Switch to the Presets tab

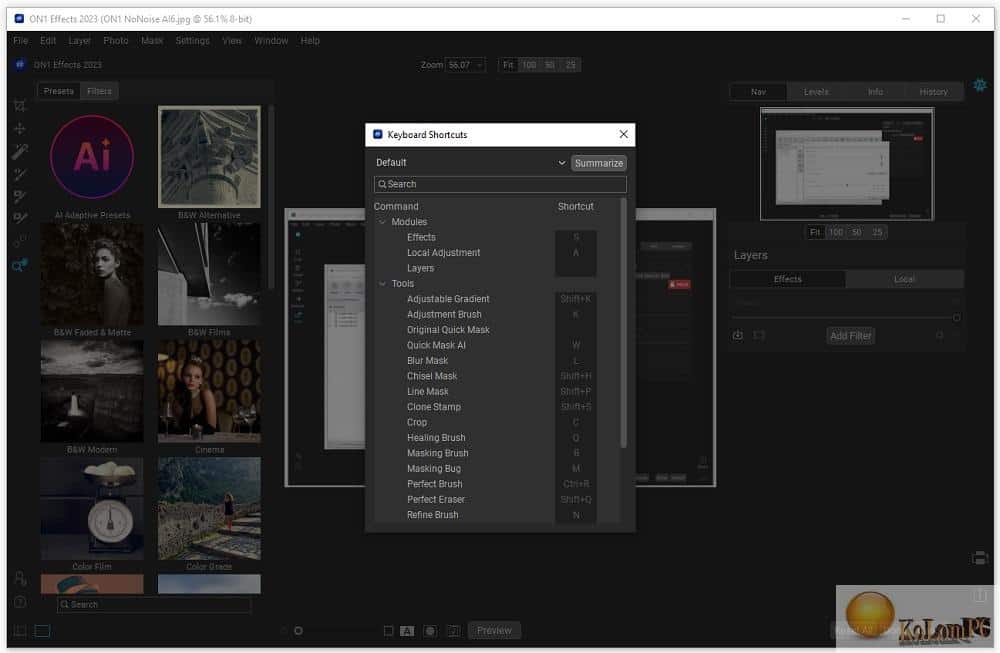click(x=59, y=91)
